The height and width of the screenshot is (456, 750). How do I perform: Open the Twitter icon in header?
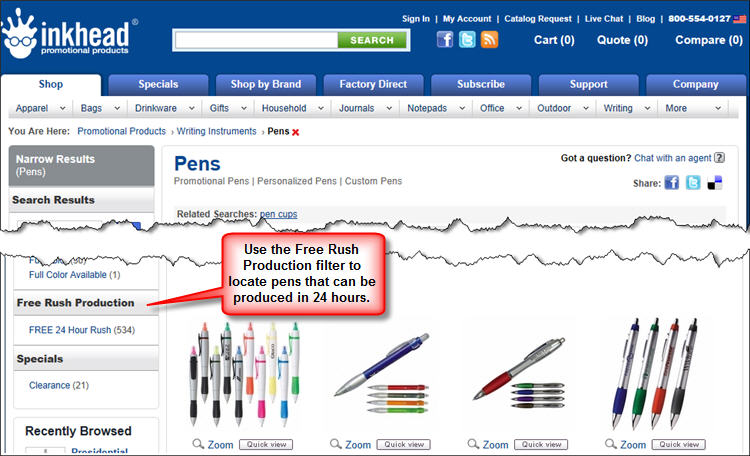tap(467, 39)
